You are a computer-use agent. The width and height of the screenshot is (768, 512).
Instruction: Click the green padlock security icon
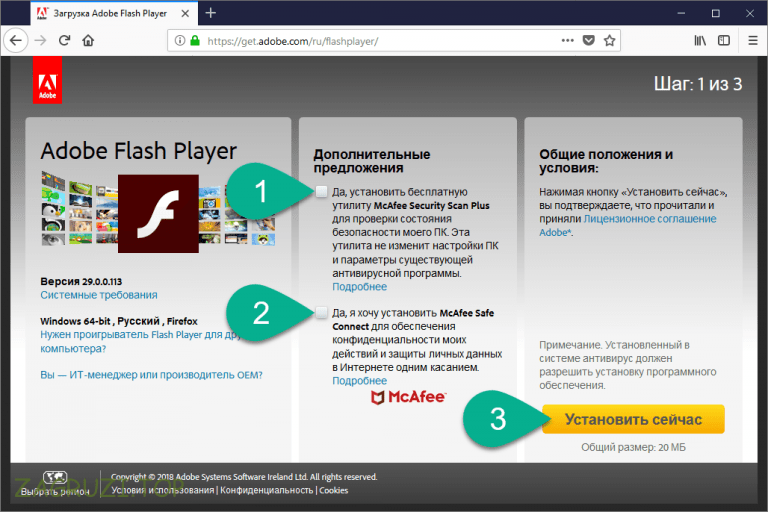[x=194, y=41]
